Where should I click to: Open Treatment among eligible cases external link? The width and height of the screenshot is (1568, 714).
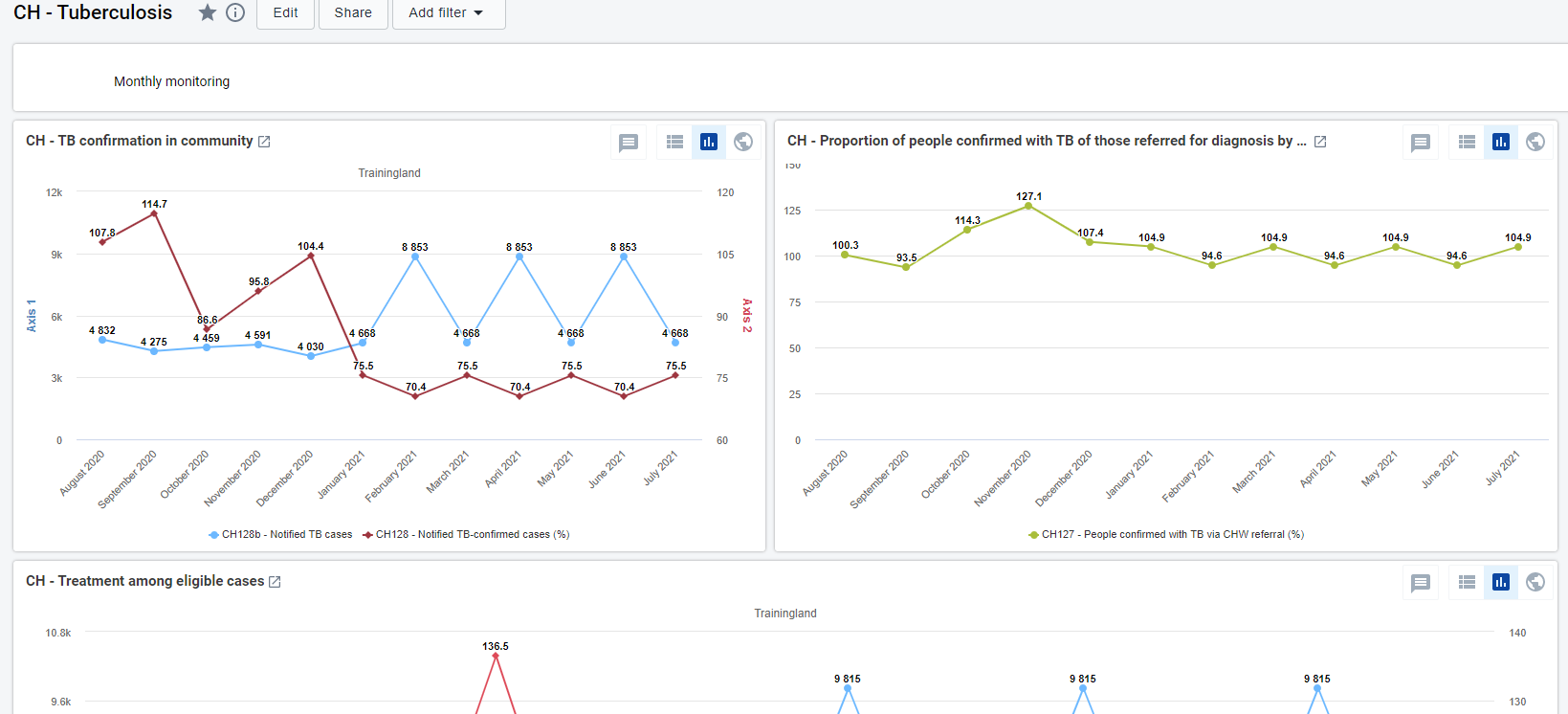[275, 582]
